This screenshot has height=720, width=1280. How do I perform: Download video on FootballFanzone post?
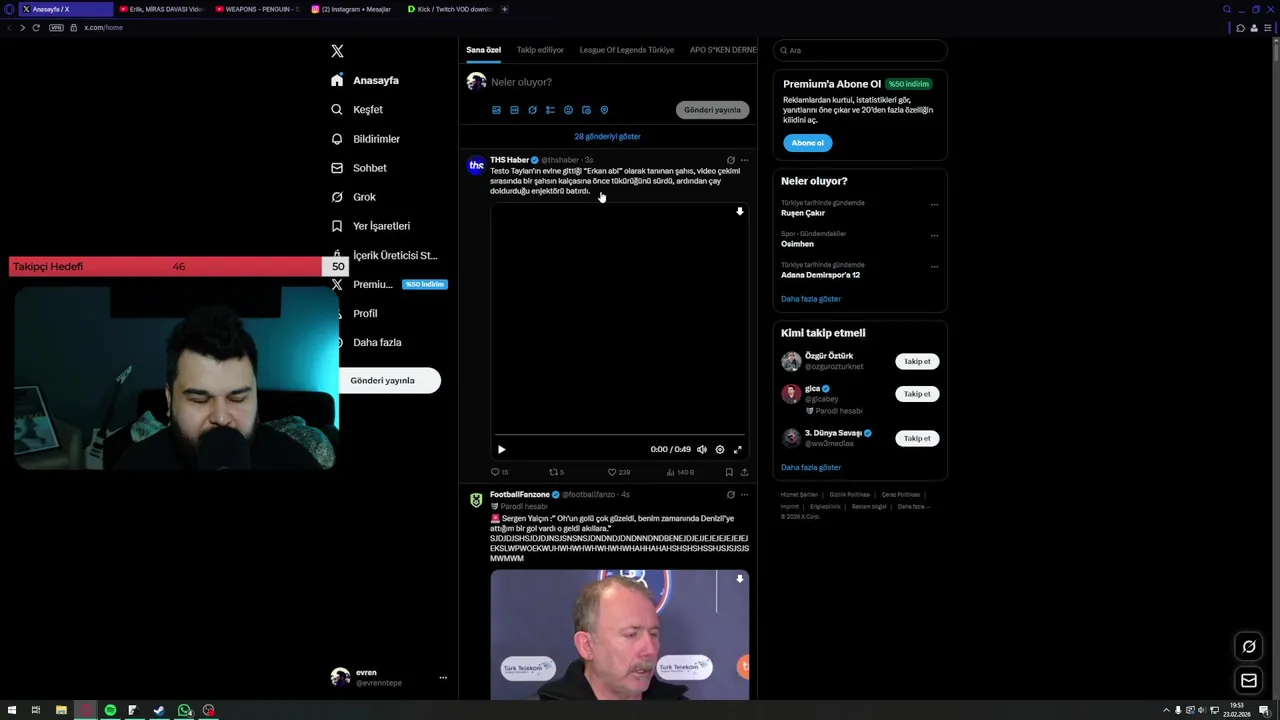pos(740,579)
